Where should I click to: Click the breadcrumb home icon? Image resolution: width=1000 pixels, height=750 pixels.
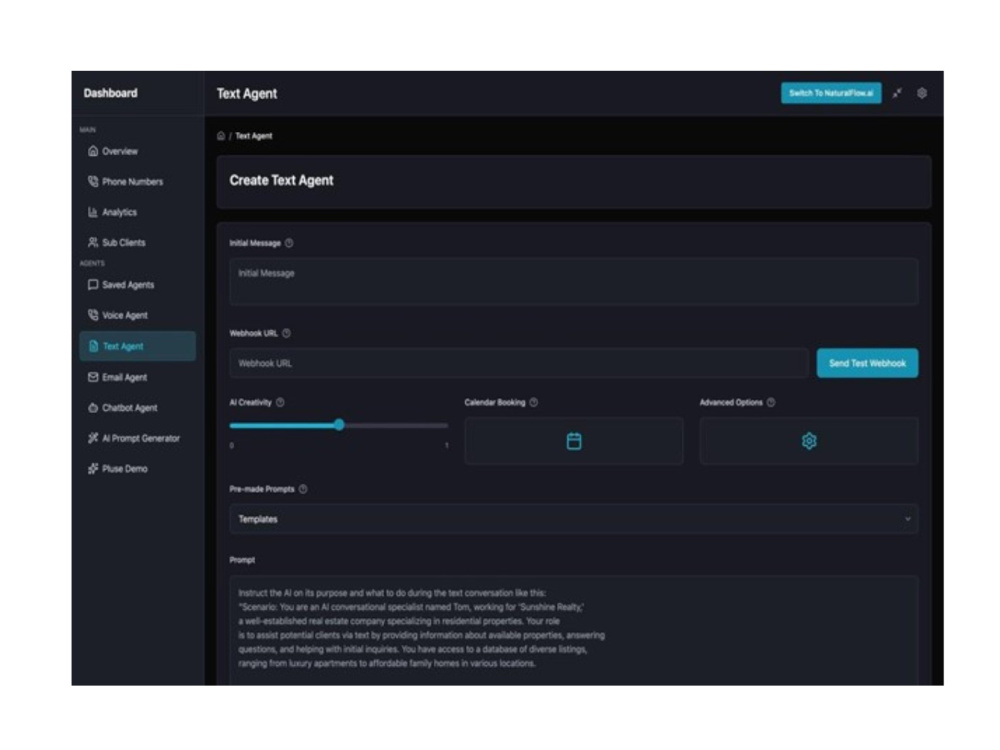(x=221, y=136)
